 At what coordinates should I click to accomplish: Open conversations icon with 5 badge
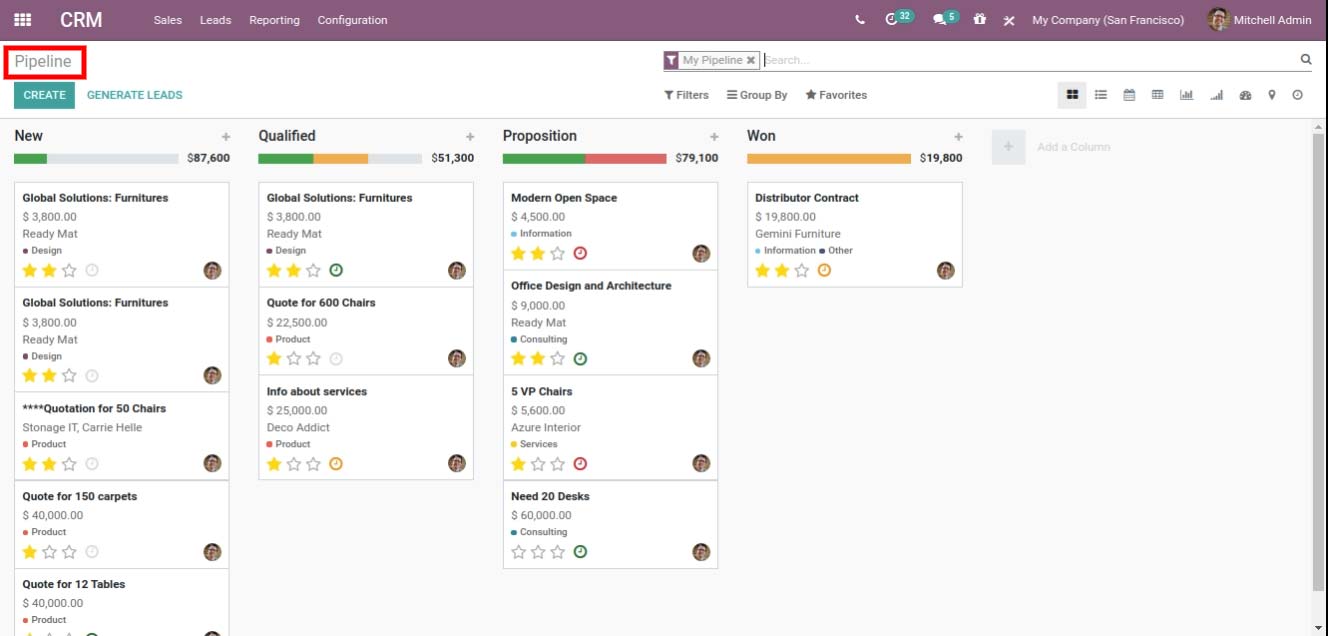click(x=939, y=19)
